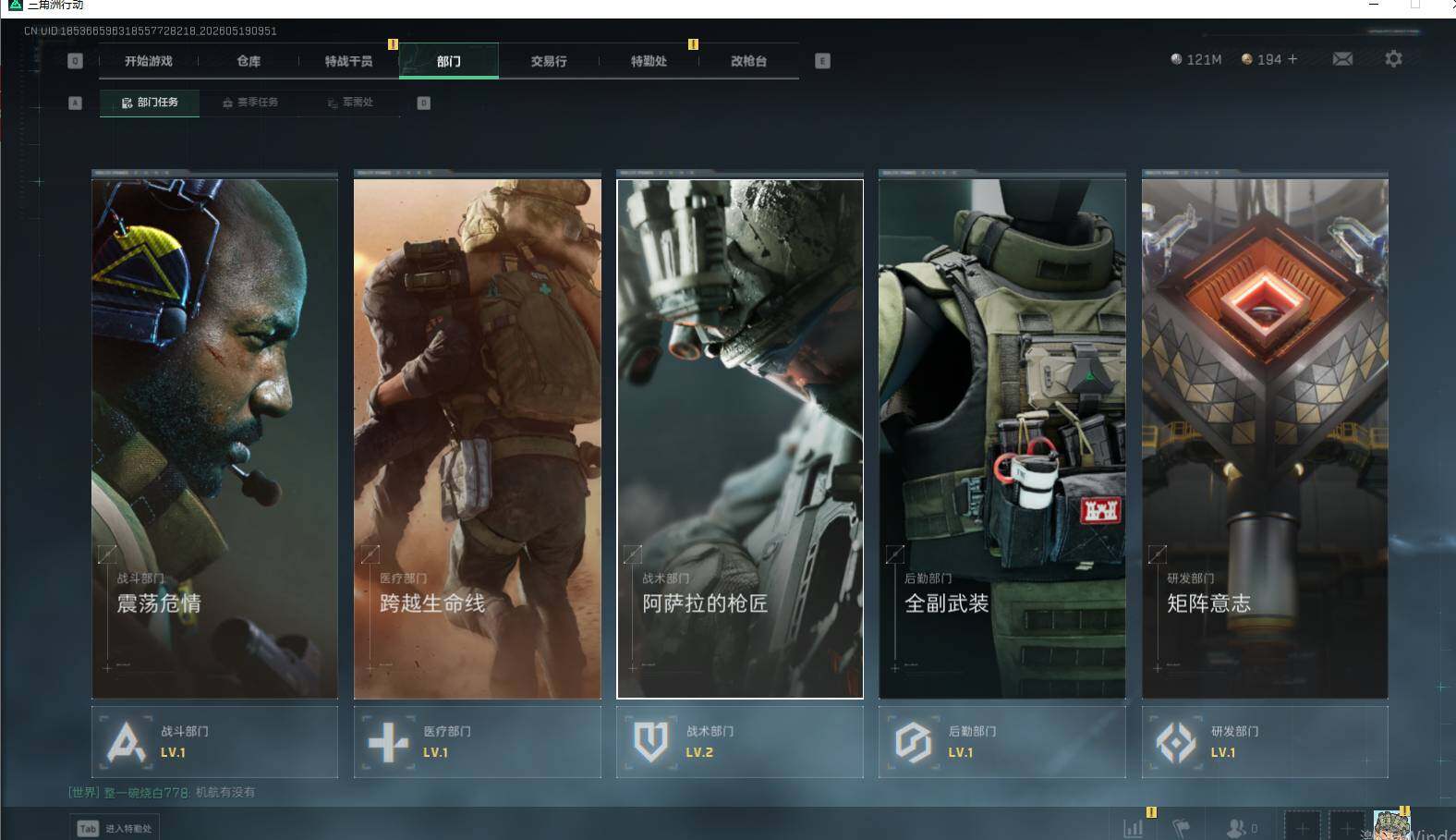Click the Q key hint before 开始游戏
The width and height of the screenshot is (1456, 840).
tap(76, 61)
